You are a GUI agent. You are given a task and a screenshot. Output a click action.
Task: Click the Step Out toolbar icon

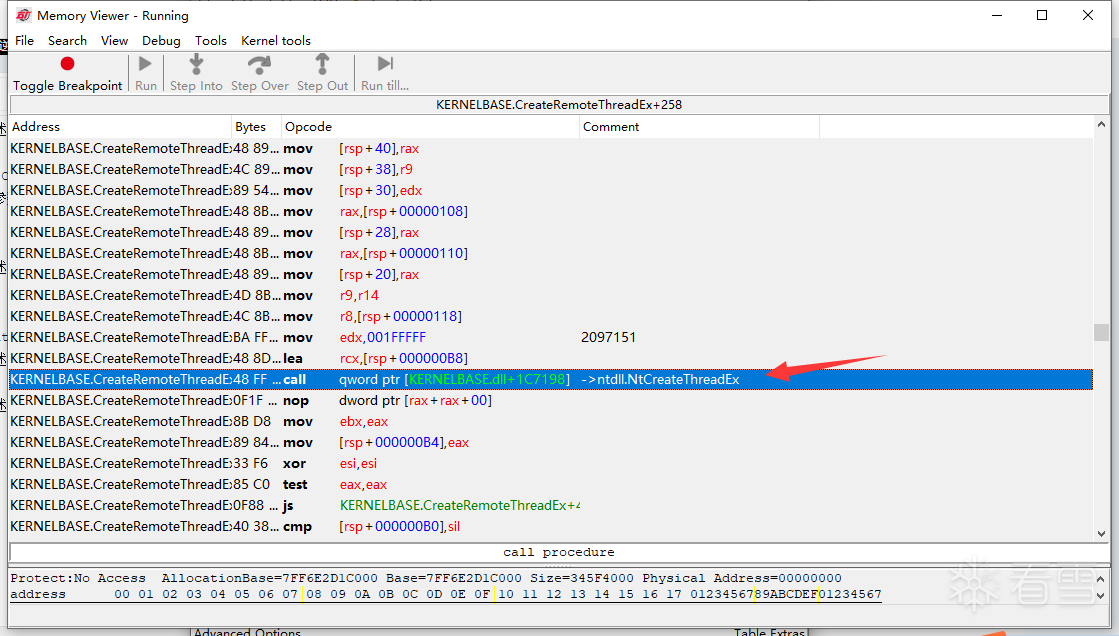323,64
